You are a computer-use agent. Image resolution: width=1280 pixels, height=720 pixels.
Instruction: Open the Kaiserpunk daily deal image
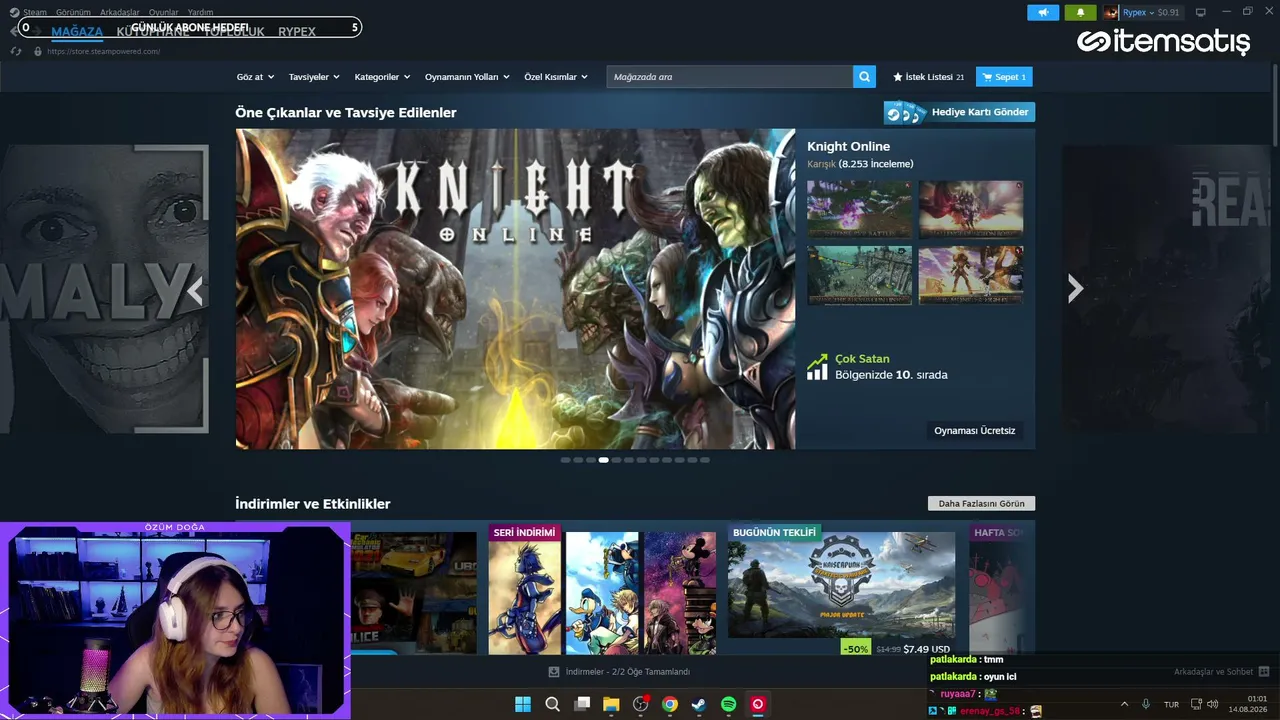click(841, 585)
